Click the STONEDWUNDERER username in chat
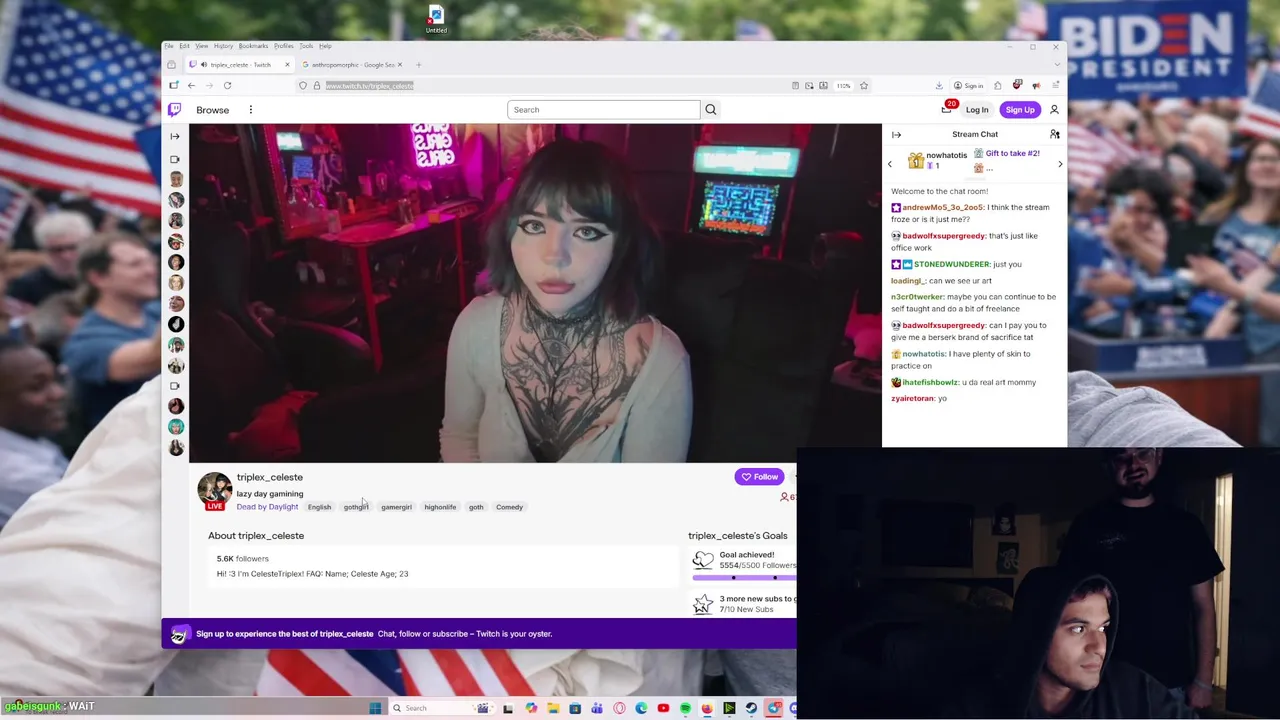Viewport: 1280px width, 720px height. click(x=951, y=264)
